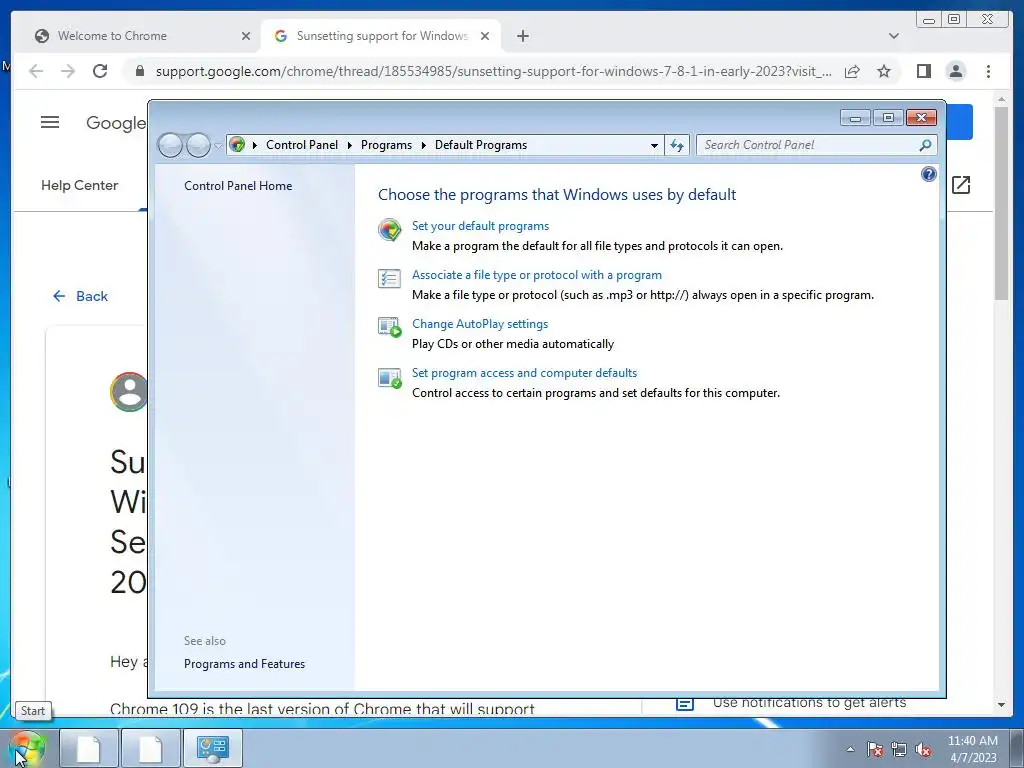Go to Control Panel Home
This screenshot has width=1024, height=768.
pyautogui.click(x=238, y=185)
